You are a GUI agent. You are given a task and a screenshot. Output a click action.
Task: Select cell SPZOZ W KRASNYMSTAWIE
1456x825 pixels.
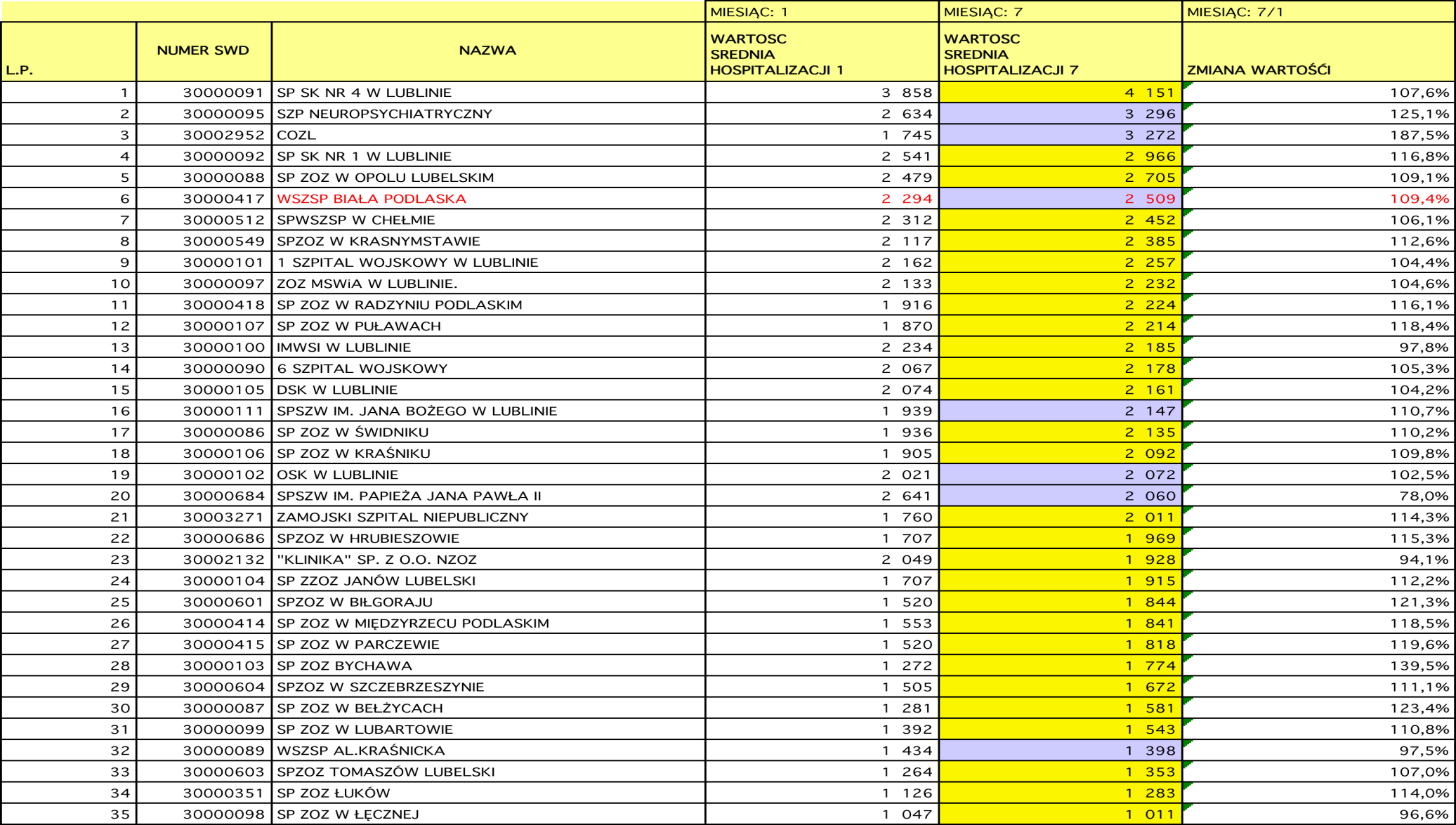point(488,241)
